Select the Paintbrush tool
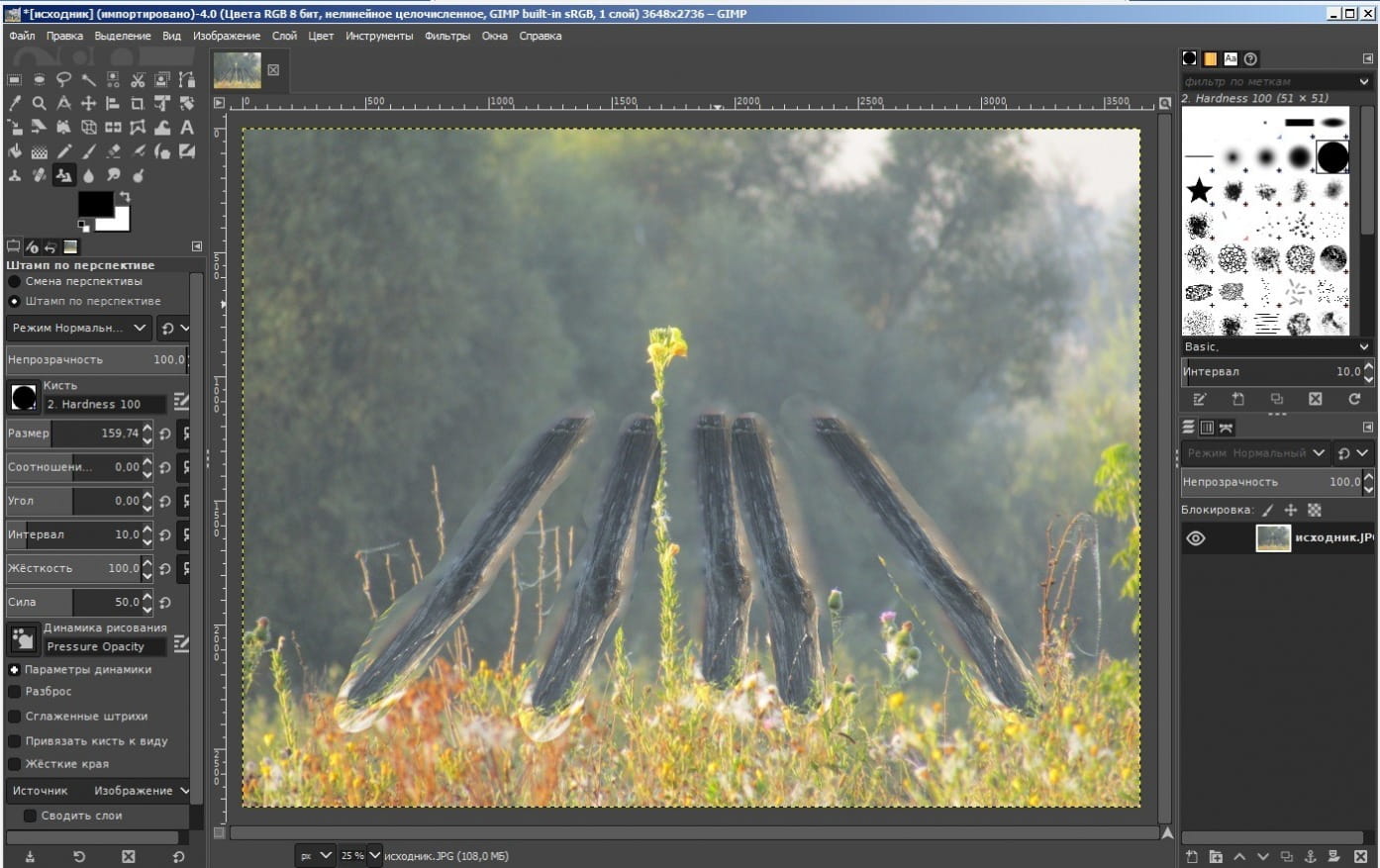1380x868 pixels. click(89, 151)
